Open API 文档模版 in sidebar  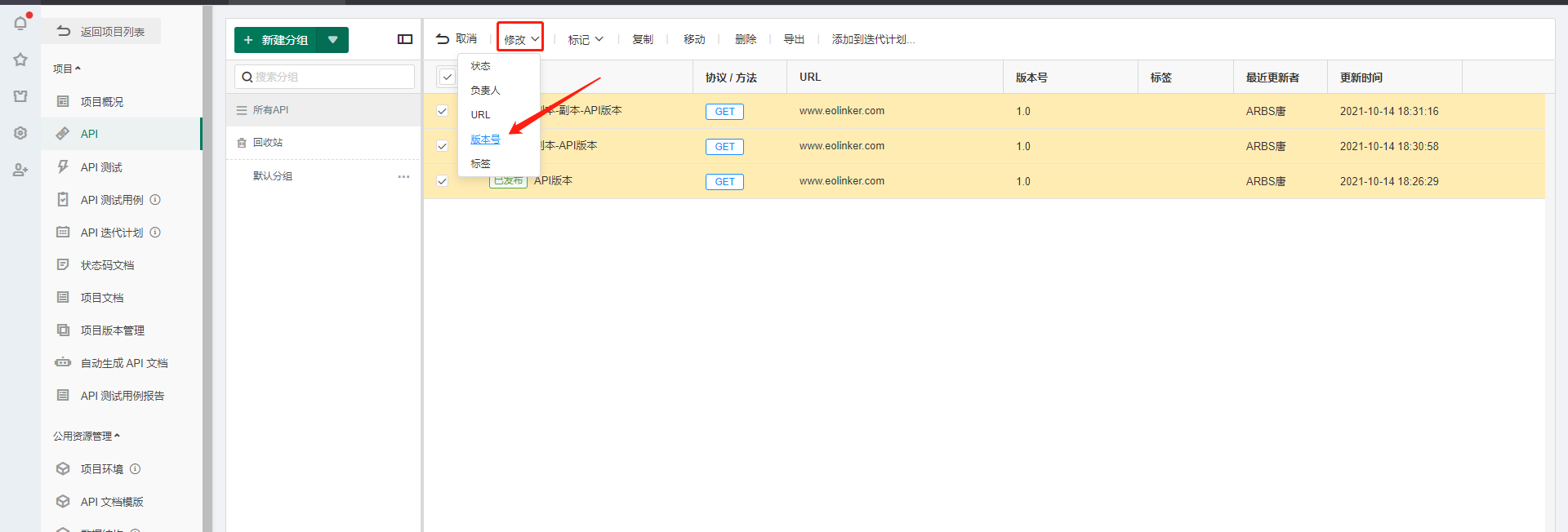[112, 502]
